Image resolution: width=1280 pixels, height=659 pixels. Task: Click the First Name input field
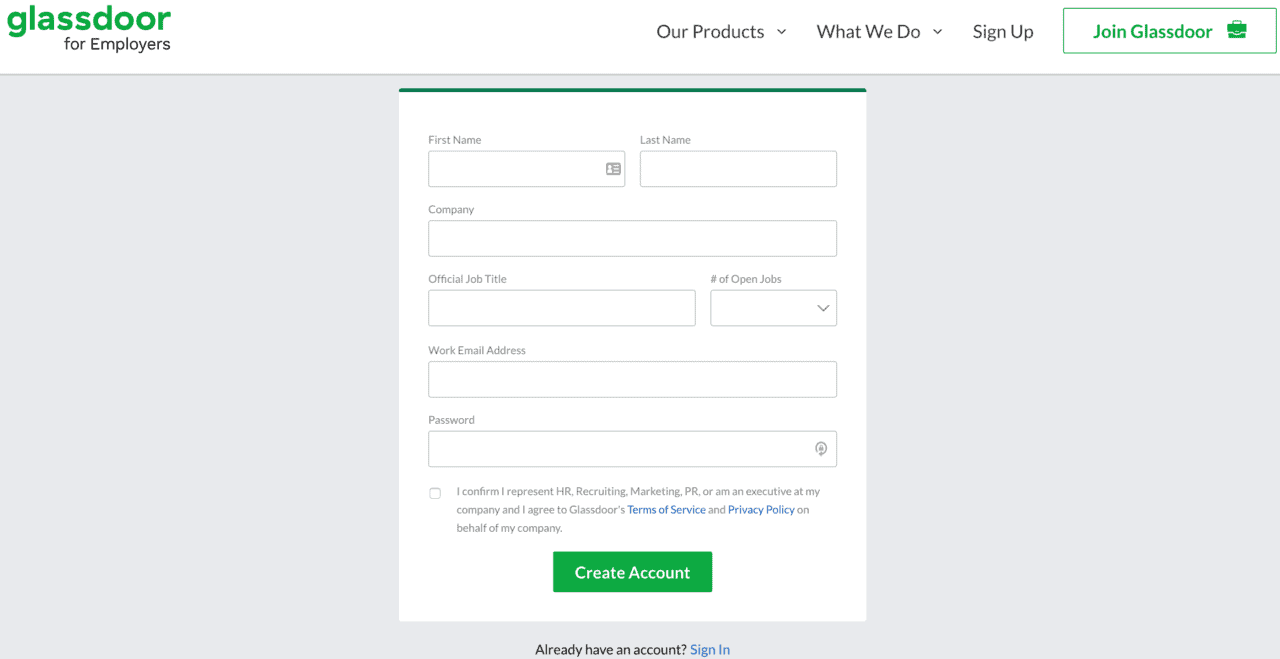(520, 169)
